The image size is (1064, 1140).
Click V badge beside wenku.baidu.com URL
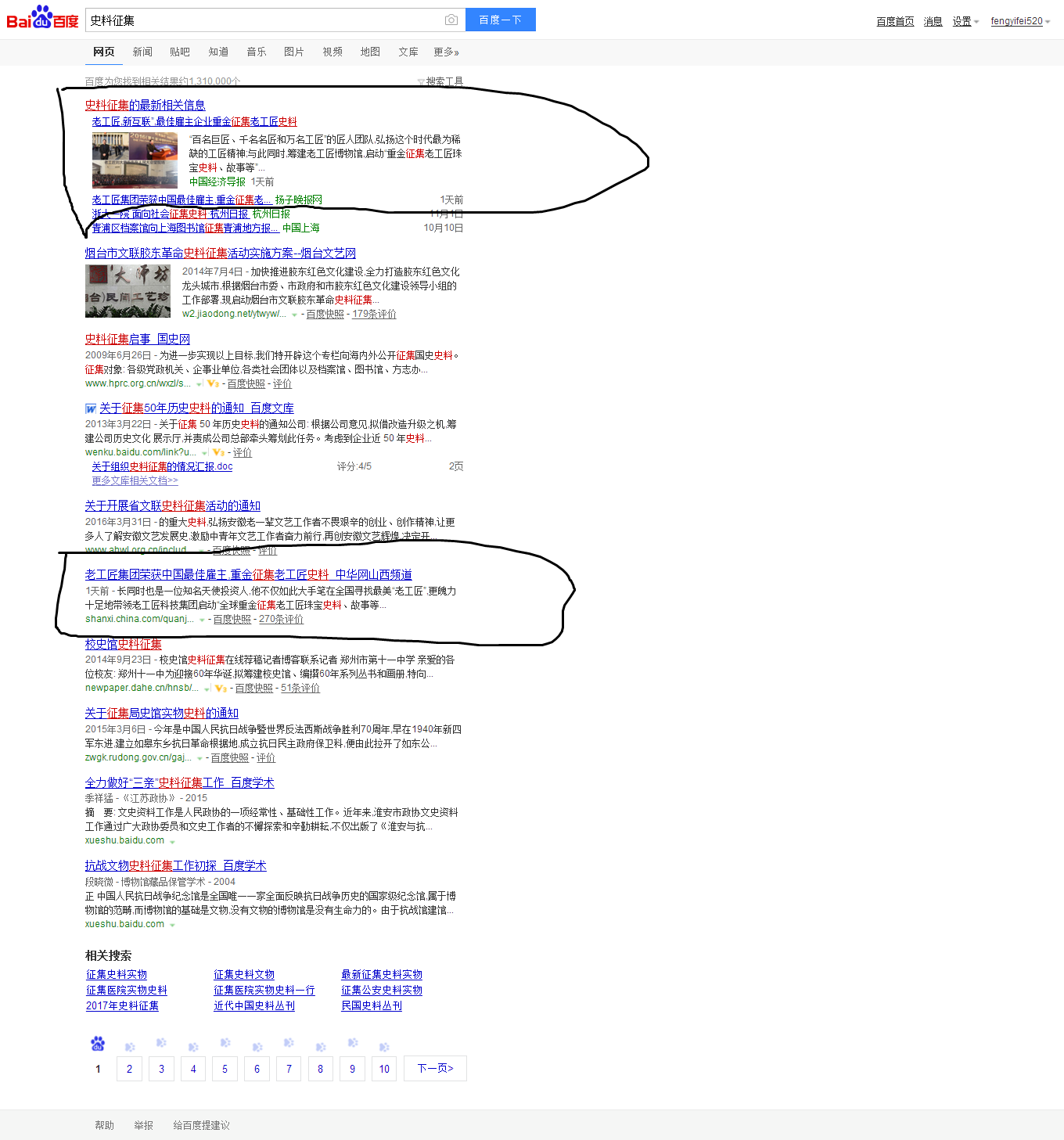click(x=218, y=452)
